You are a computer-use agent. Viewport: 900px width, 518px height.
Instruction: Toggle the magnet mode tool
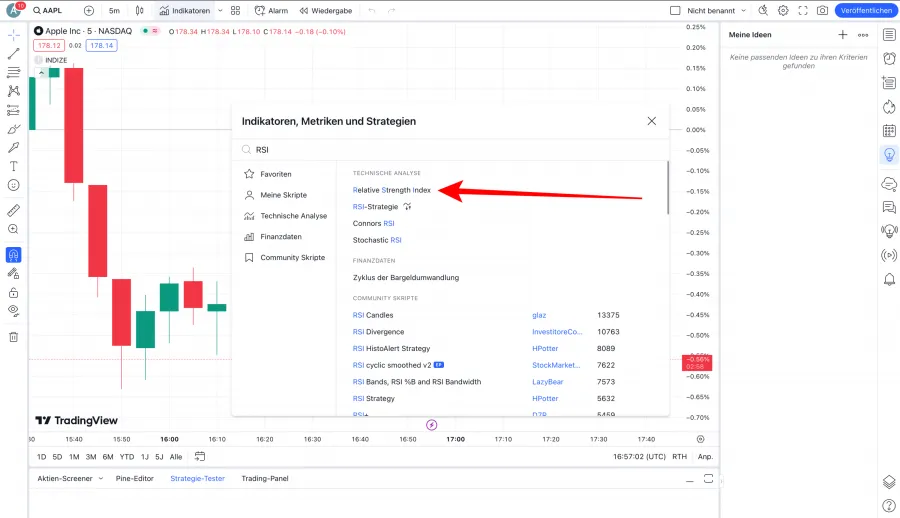14,254
